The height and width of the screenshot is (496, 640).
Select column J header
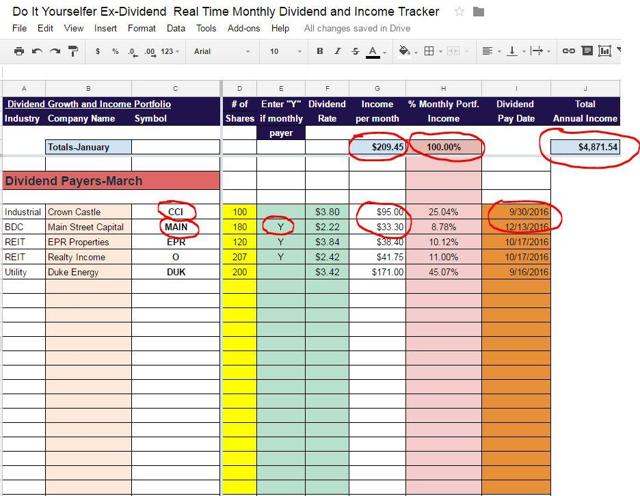[x=585, y=88]
